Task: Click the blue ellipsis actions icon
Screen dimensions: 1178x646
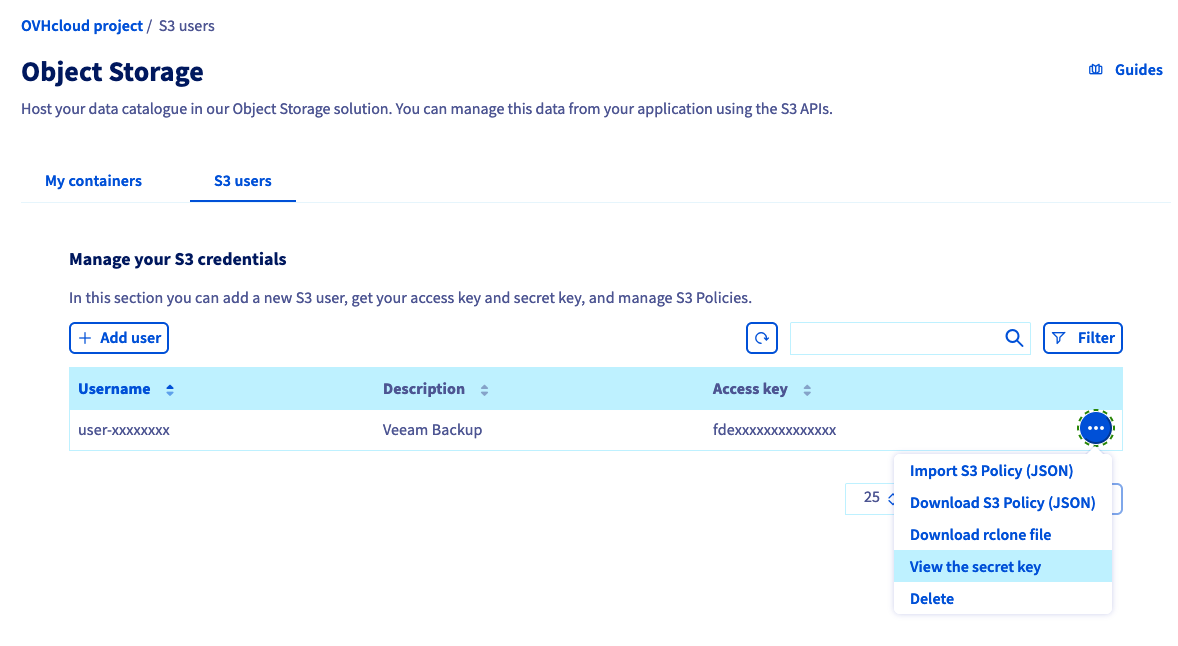Action: click(1095, 427)
